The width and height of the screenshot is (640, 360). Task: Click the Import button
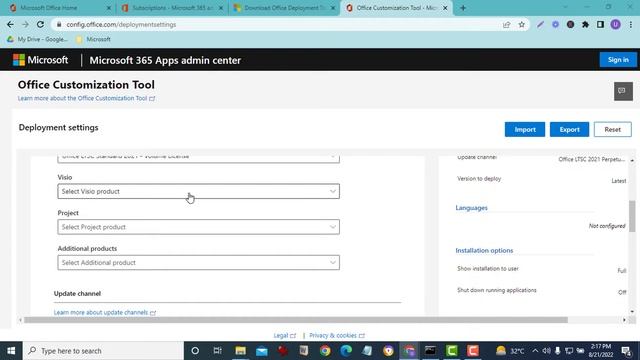pyautogui.click(x=524, y=129)
